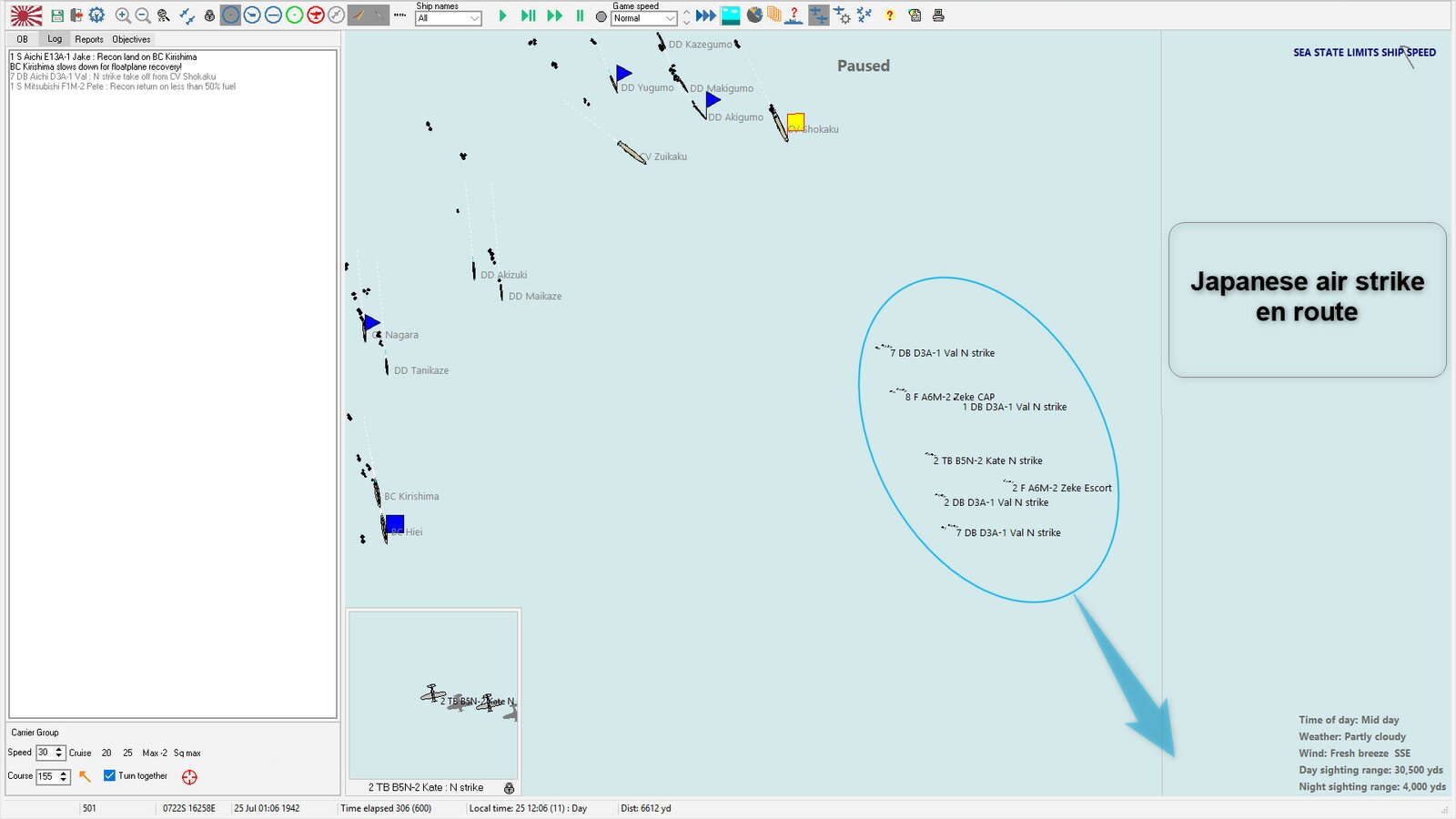This screenshot has width=1456, height=819.
Task: Click the red aircraft circle icon
Action: pyautogui.click(x=316, y=15)
